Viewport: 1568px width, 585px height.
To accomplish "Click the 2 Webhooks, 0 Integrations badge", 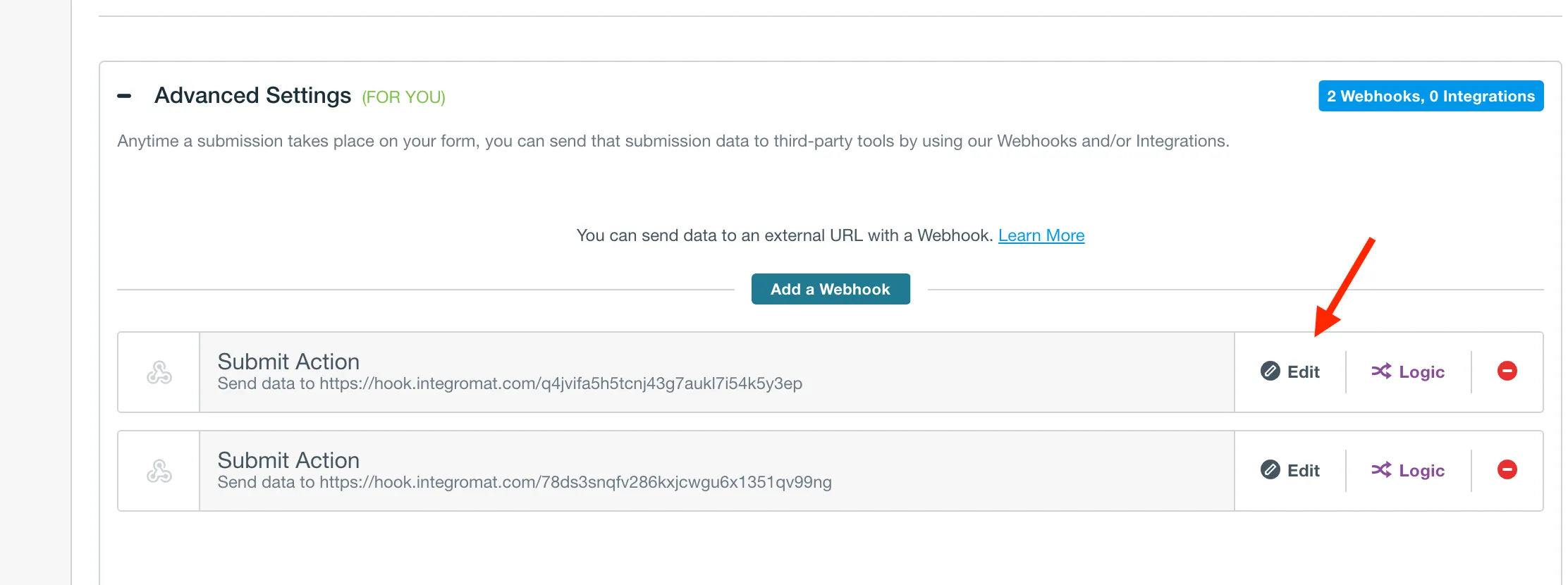I will point(1431,96).
